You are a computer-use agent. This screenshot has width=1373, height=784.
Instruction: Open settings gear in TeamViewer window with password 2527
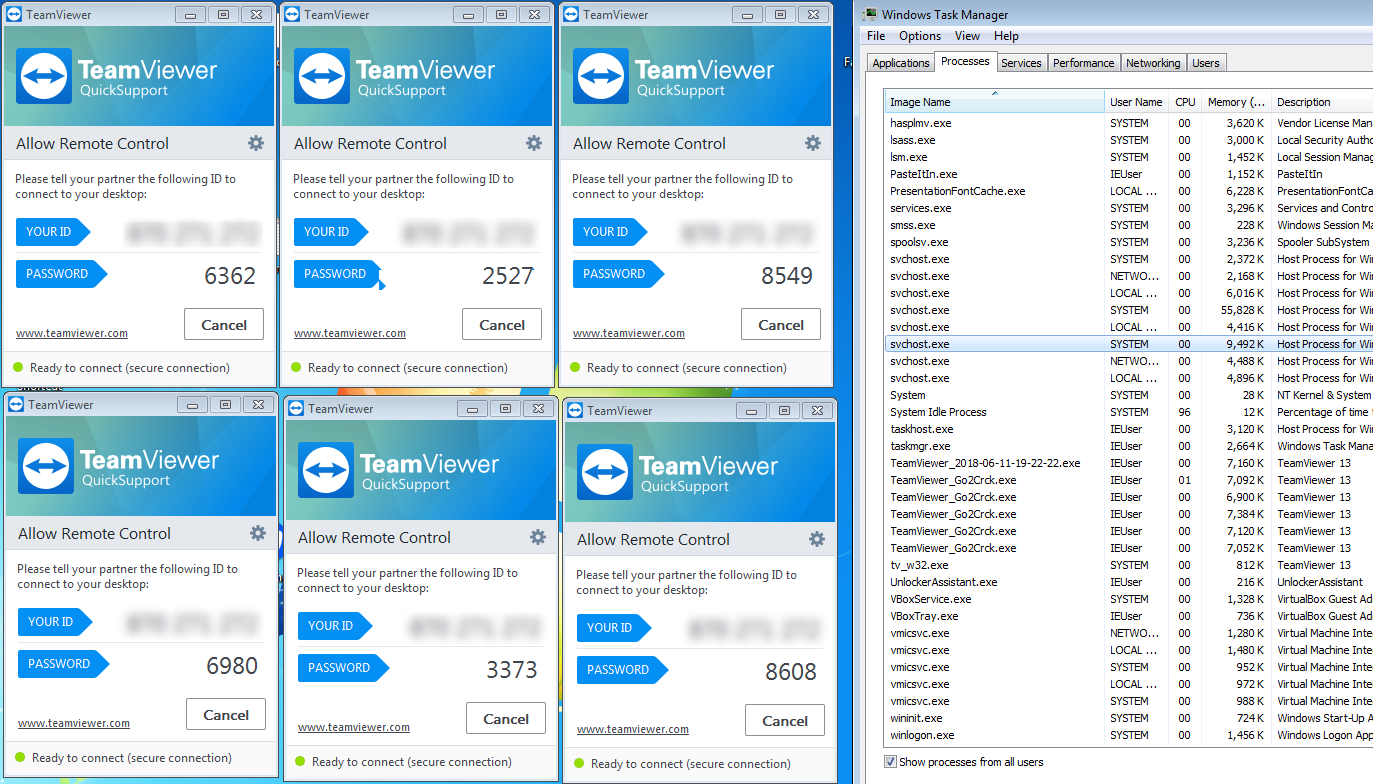[534, 143]
